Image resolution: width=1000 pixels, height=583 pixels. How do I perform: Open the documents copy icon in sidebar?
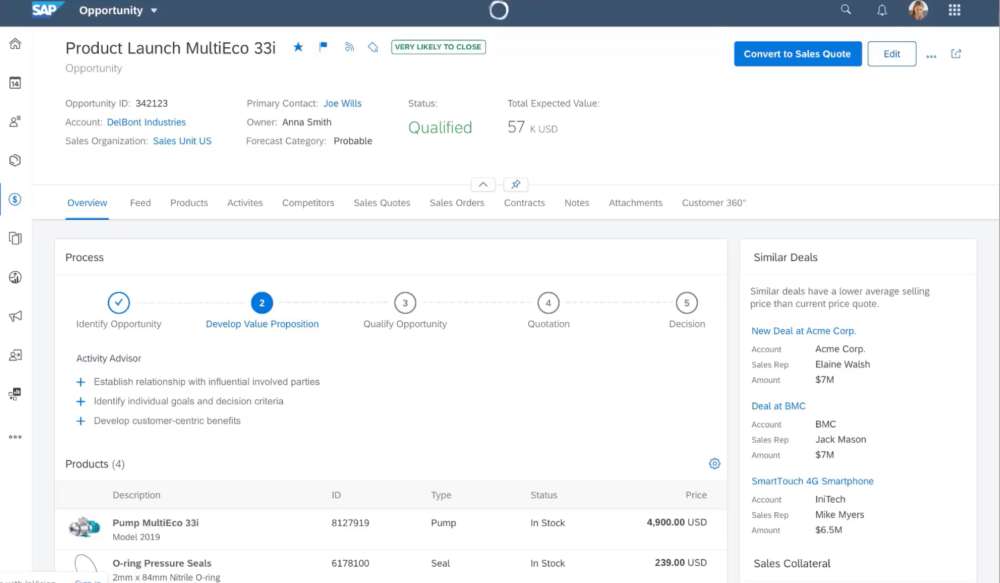[15, 239]
